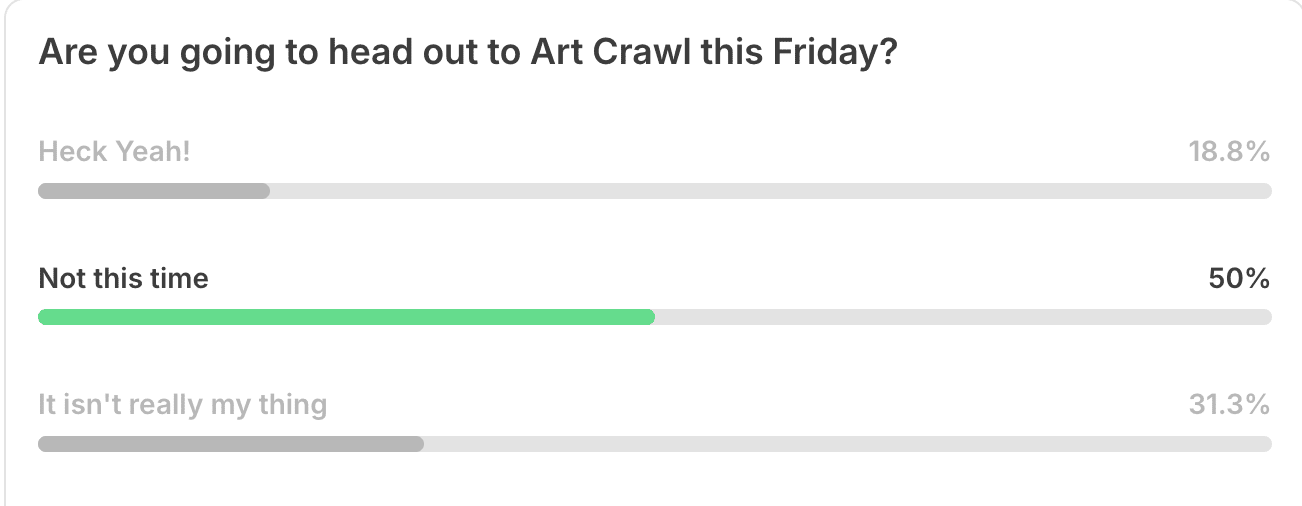1302x506 pixels.
Task: Click the filled bar under 'It isn't really my thing'
Action: 231,444
